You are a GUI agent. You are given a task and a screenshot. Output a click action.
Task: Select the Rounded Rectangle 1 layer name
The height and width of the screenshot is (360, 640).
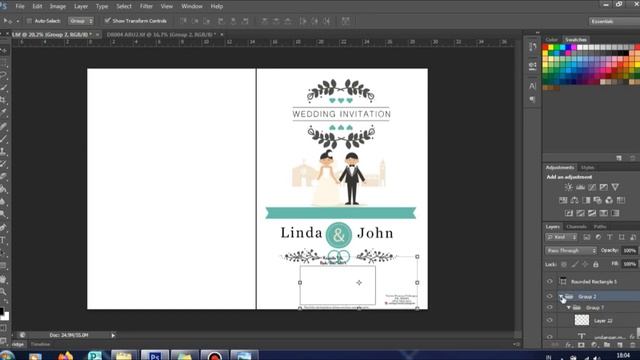coord(594,282)
